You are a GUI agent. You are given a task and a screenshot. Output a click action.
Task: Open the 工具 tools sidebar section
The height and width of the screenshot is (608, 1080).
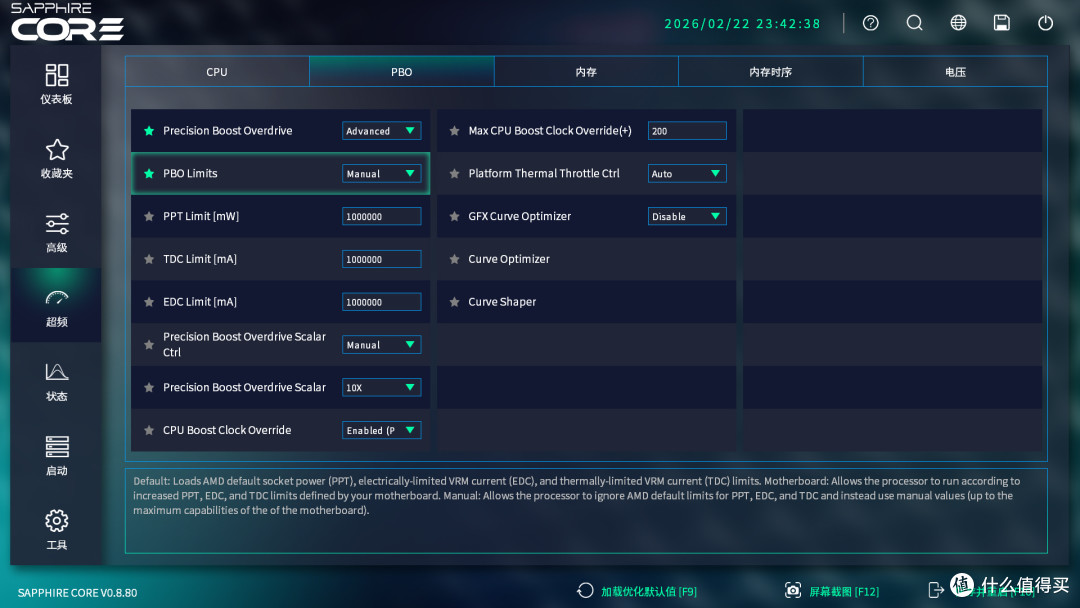click(56, 530)
